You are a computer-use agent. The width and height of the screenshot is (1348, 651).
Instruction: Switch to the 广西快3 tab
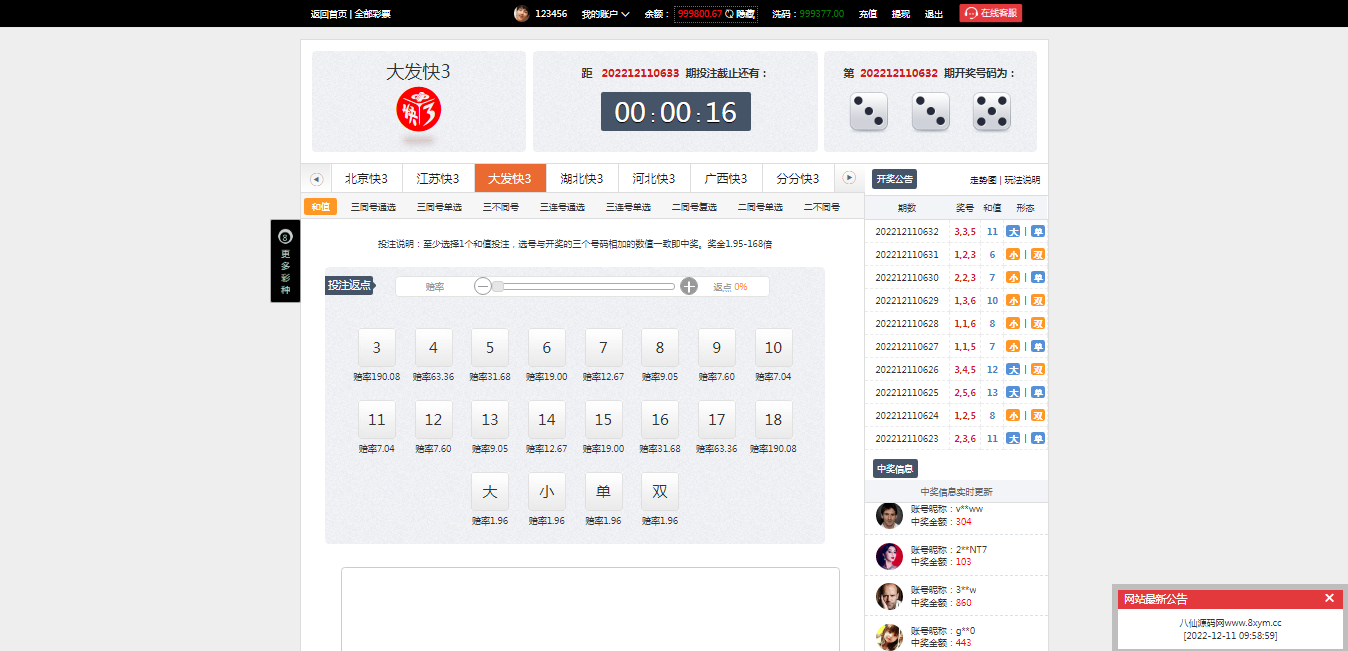pyautogui.click(x=726, y=178)
